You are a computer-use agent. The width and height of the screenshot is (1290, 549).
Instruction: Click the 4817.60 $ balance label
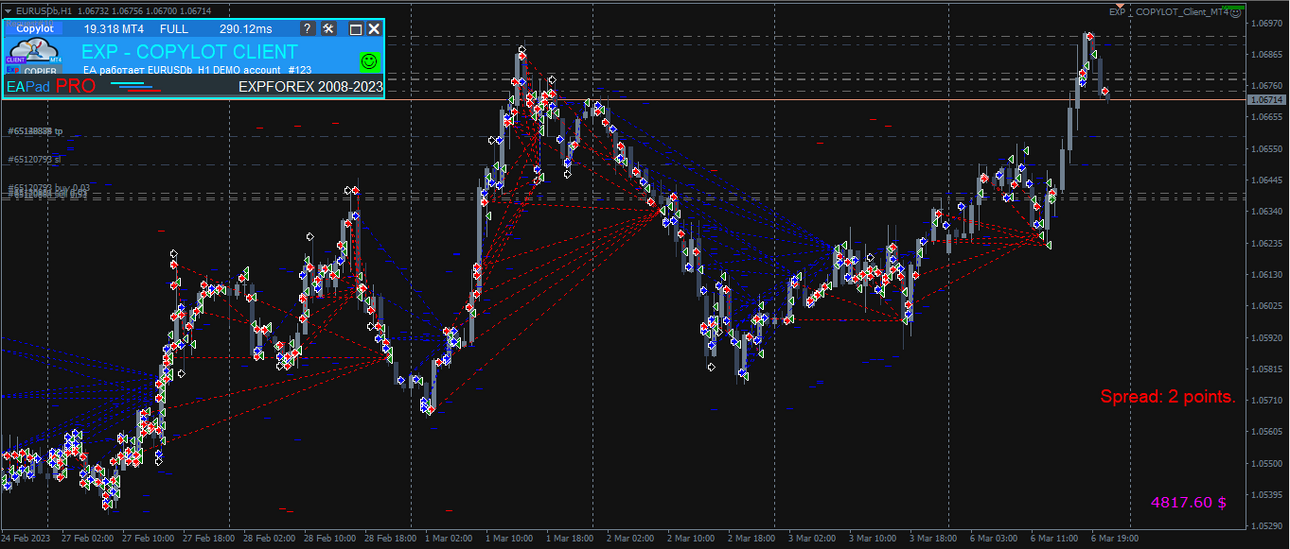pyautogui.click(x=1188, y=502)
